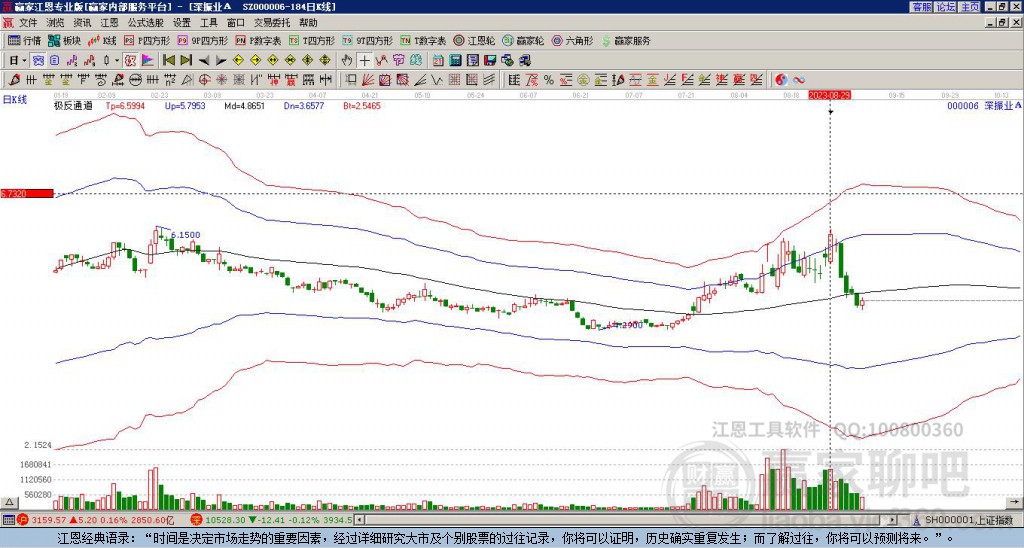The width and height of the screenshot is (1024, 548).
Task: Open the 交易委托 menu
Action: (x=272, y=23)
